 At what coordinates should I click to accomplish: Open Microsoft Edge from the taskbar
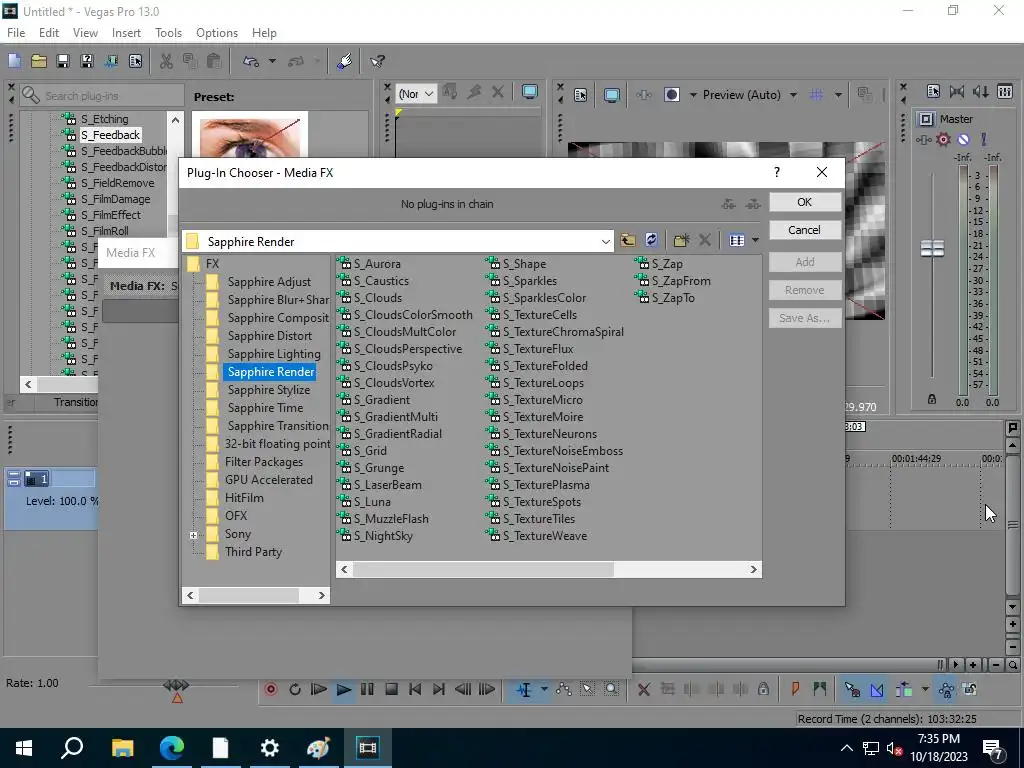point(172,748)
